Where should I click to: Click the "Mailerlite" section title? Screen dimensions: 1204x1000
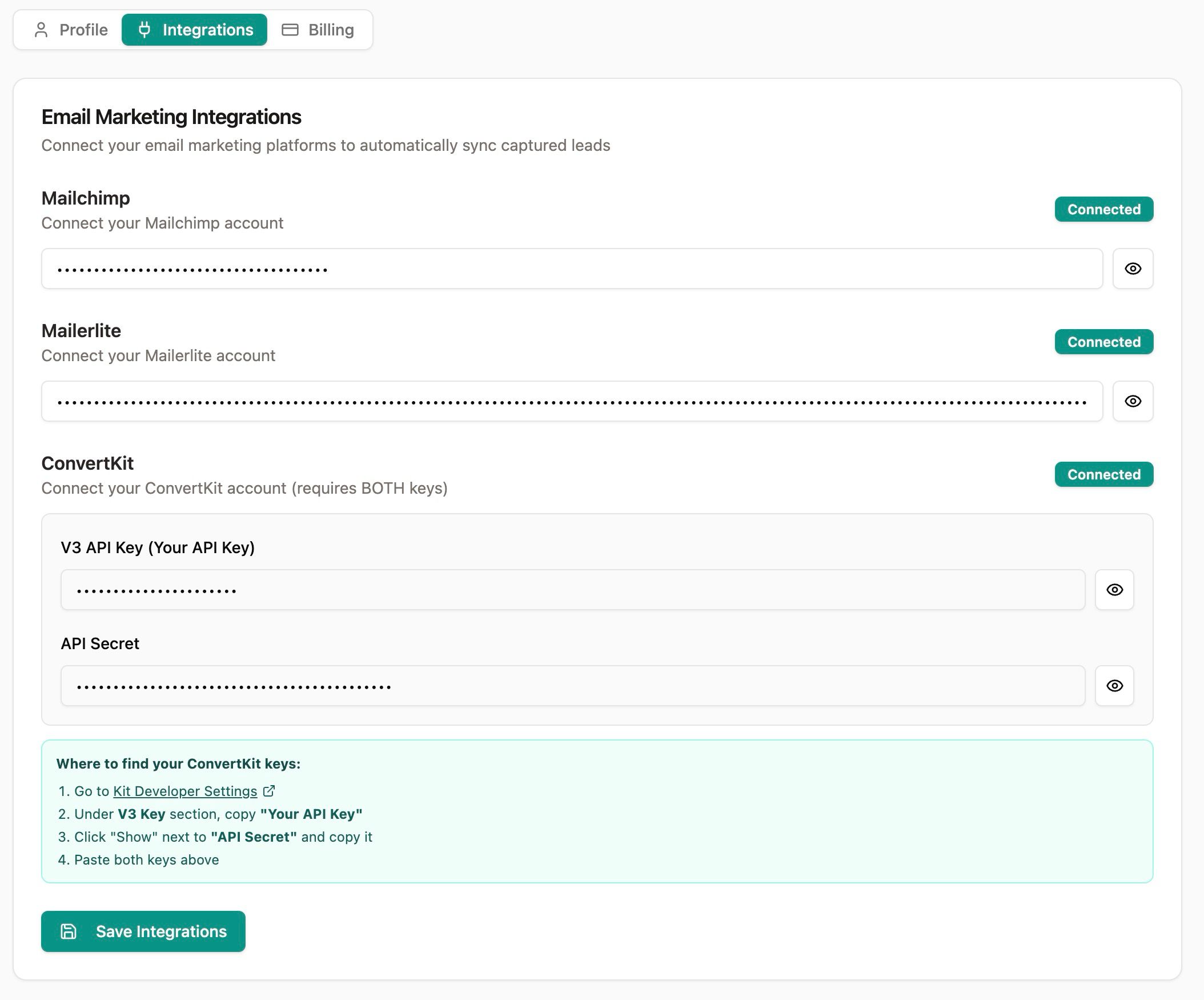point(82,330)
